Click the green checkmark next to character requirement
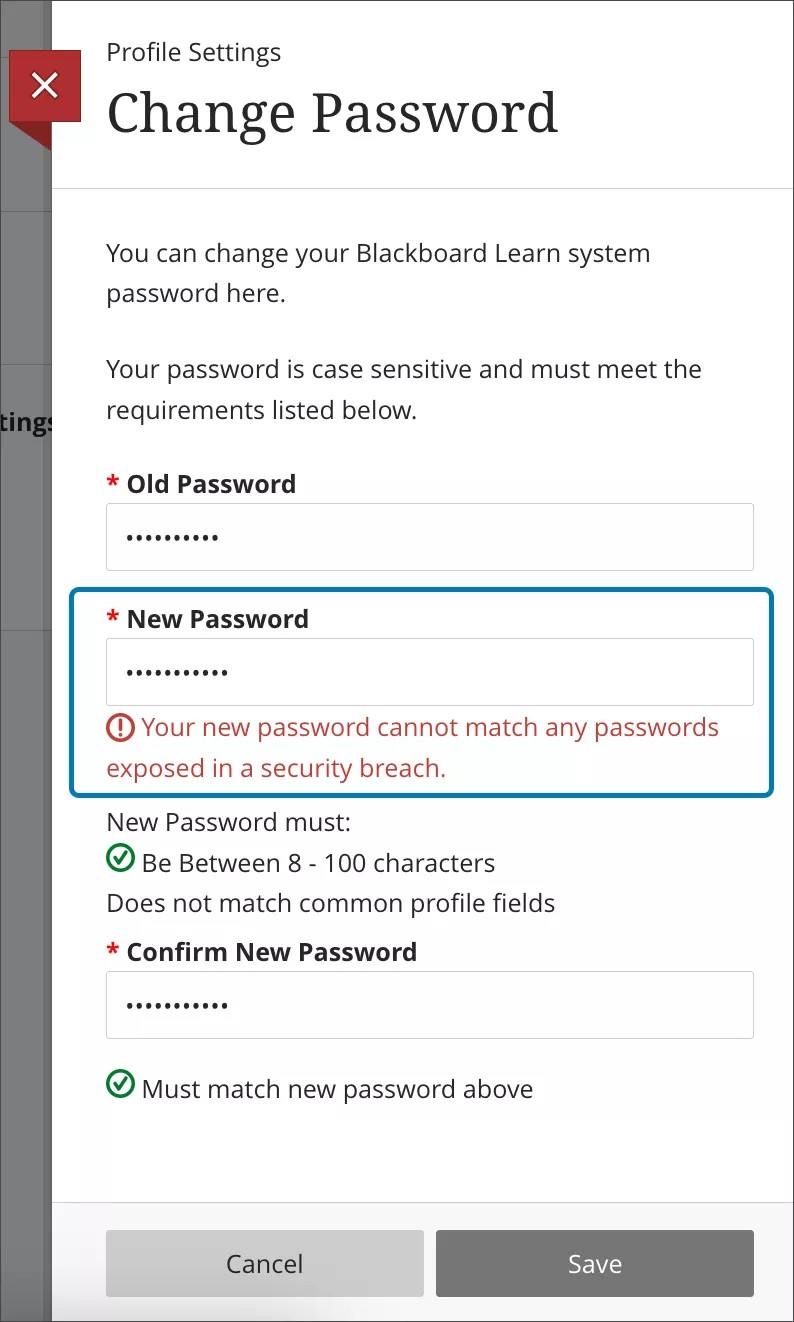 (120, 858)
